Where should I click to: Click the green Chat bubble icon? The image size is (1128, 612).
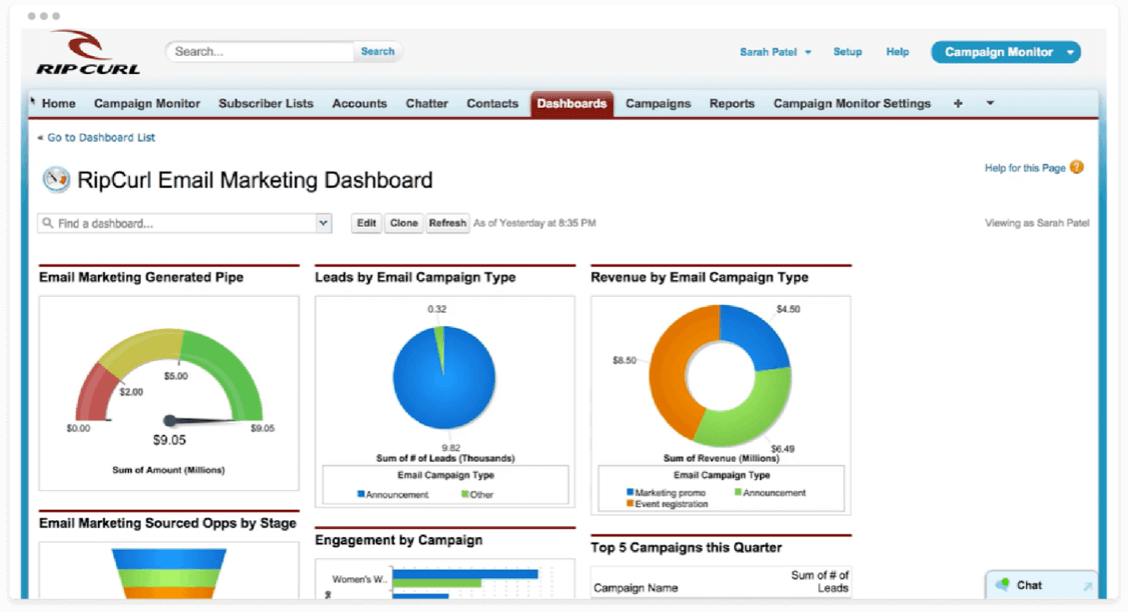1003,585
